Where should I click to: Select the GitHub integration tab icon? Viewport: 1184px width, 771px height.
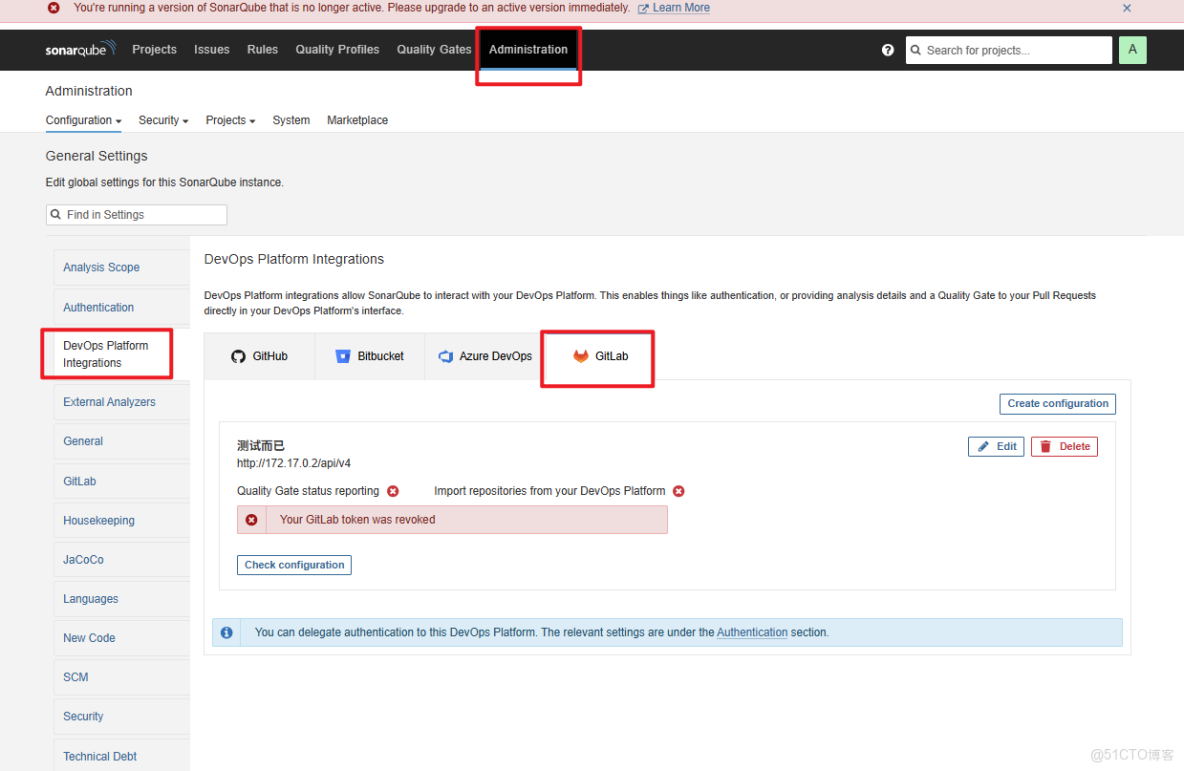coord(238,356)
